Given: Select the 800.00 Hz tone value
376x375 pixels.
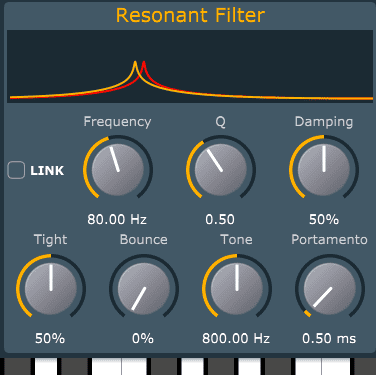Looking at the screenshot, I should click(236, 338).
